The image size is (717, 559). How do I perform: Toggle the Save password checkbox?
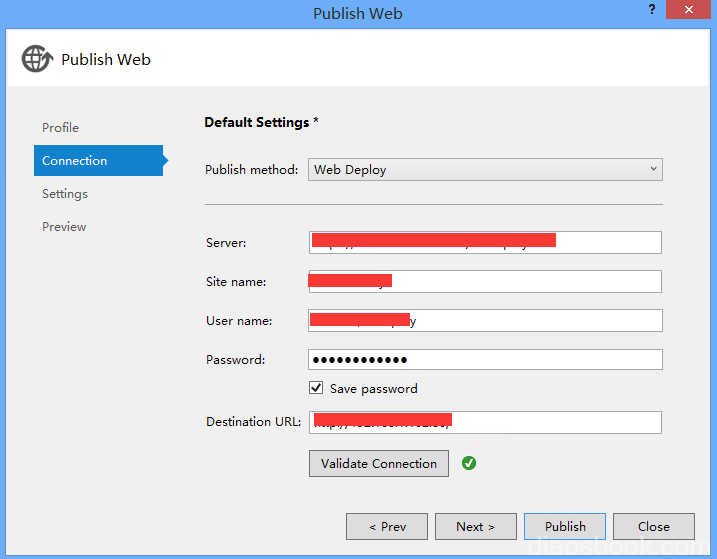[x=316, y=388]
